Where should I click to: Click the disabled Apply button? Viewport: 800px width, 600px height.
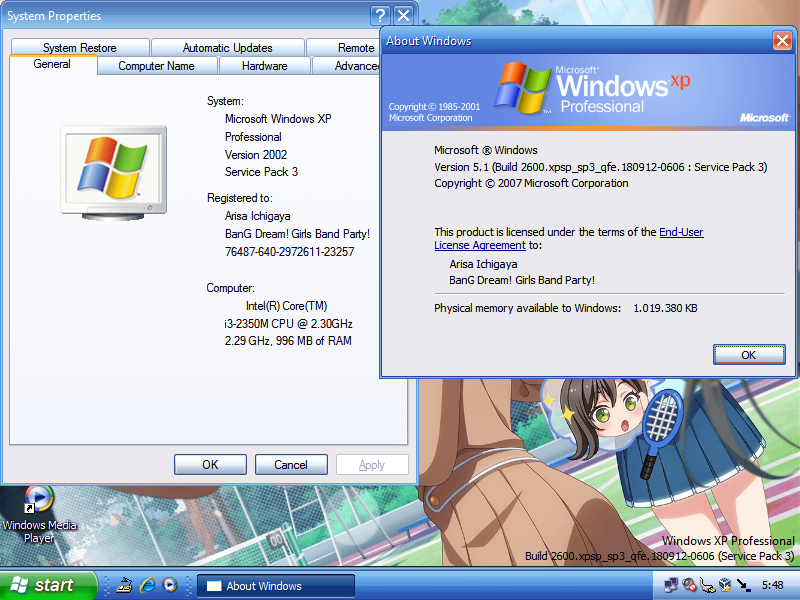pyautogui.click(x=372, y=465)
